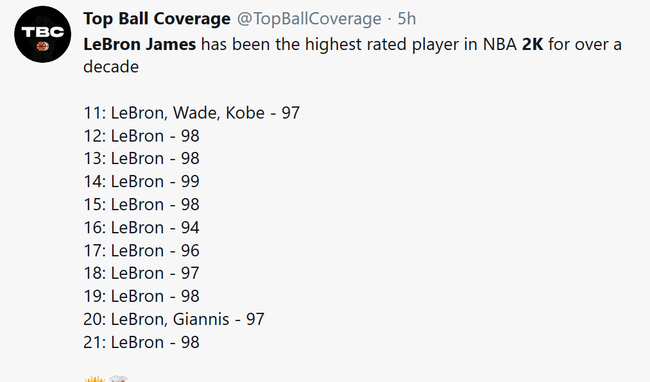Click the 16: LeBron - 94 line
The width and height of the screenshot is (650, 382).
tap(141, 227)
